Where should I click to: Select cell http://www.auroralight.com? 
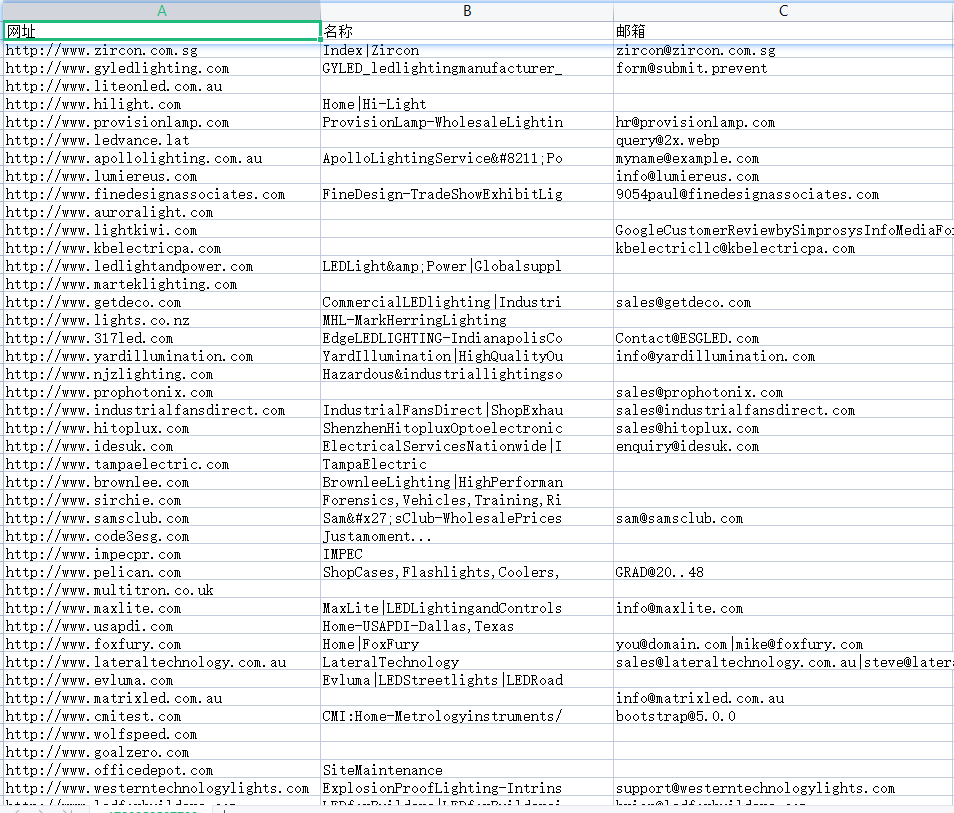point(162,212)
